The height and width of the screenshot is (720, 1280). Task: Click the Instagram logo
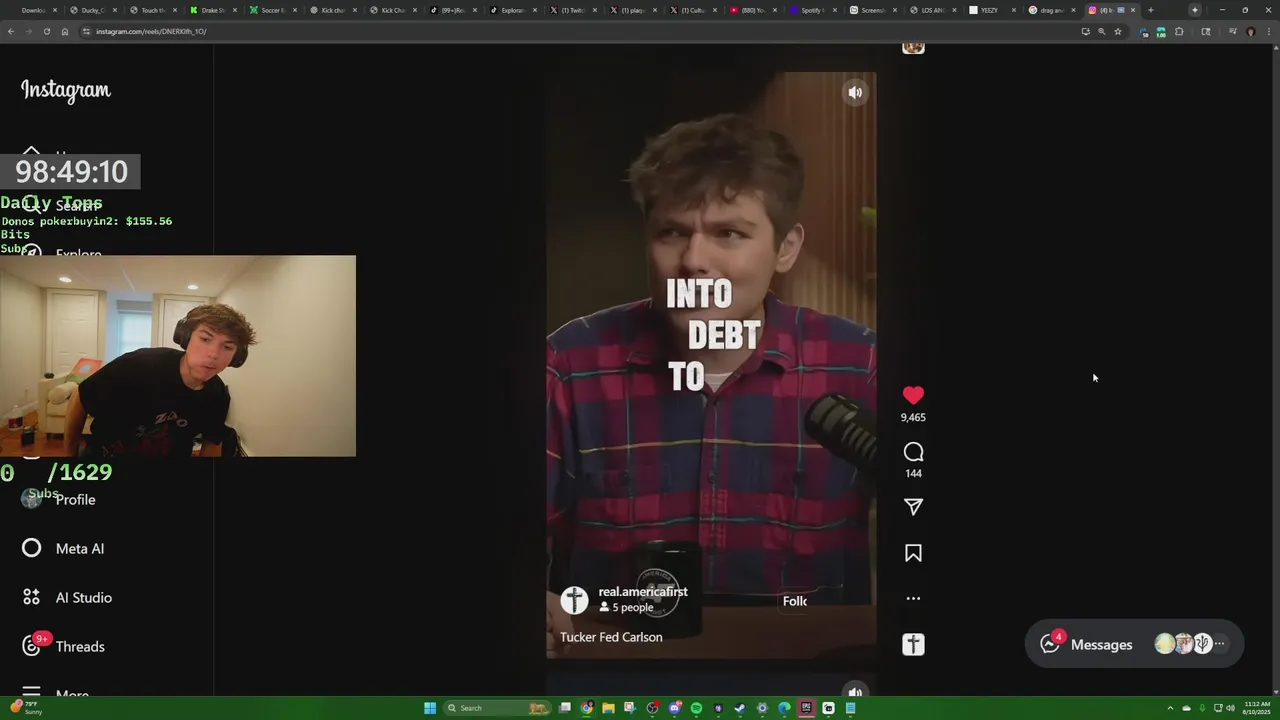pyautogui.click(x=66, y=90)
